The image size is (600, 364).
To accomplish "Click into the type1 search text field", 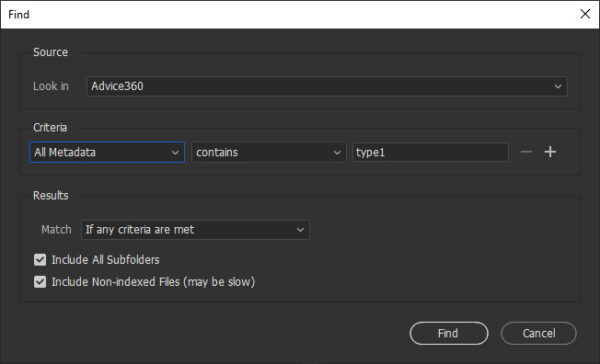I will [x=430, y=152].
